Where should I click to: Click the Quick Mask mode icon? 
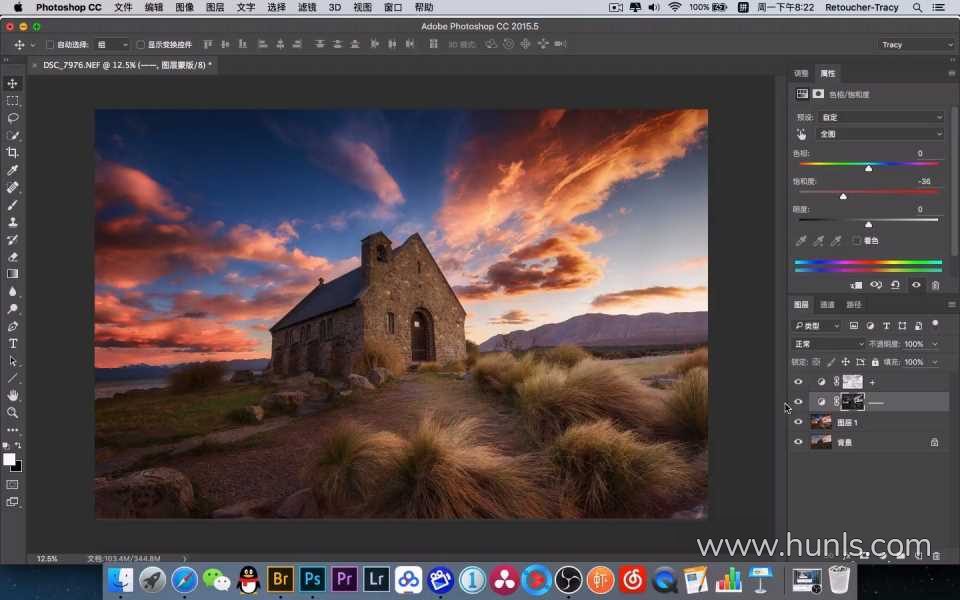(12, 484)
